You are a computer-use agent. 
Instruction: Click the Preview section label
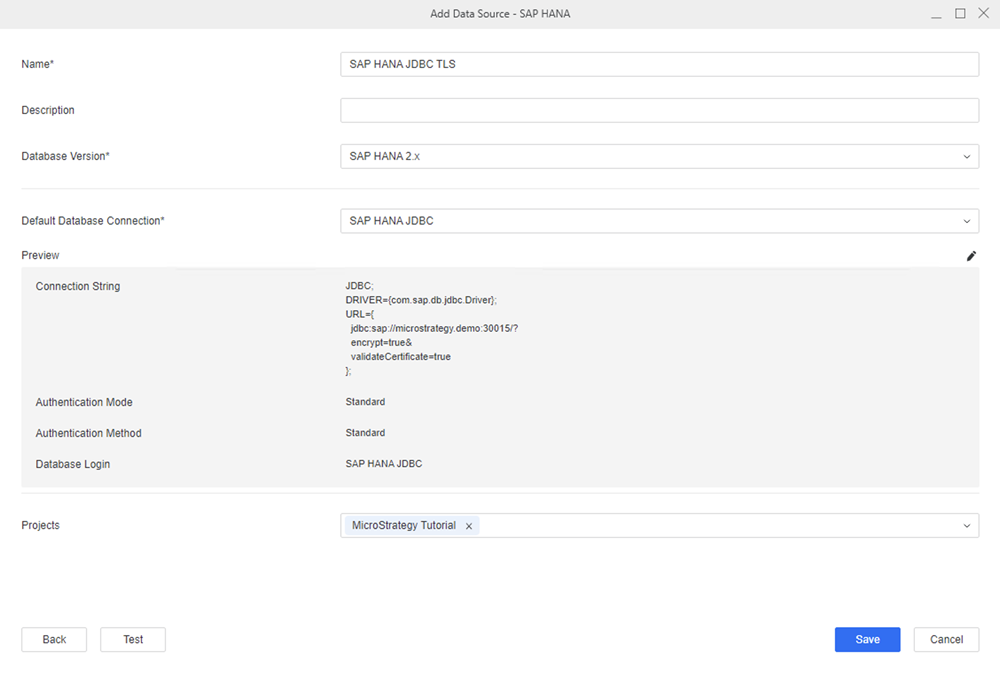click(40, 255)
